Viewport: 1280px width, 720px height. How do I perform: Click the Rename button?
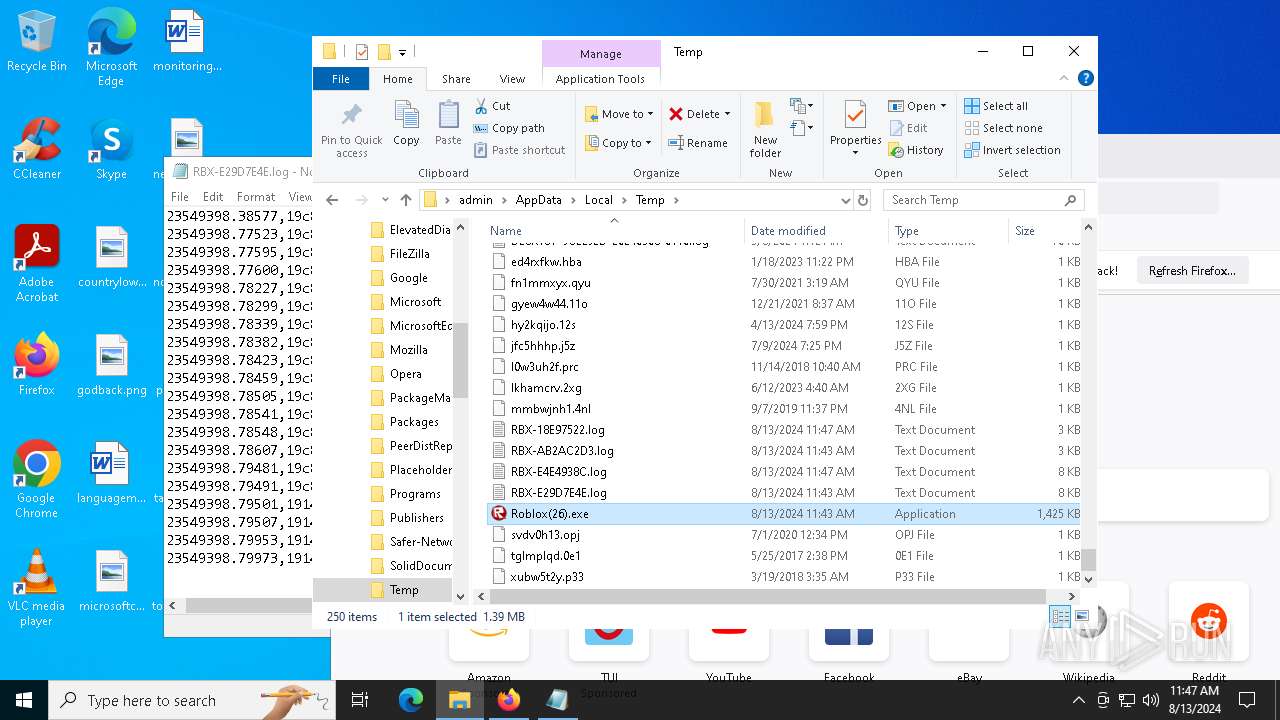point(698,143)
